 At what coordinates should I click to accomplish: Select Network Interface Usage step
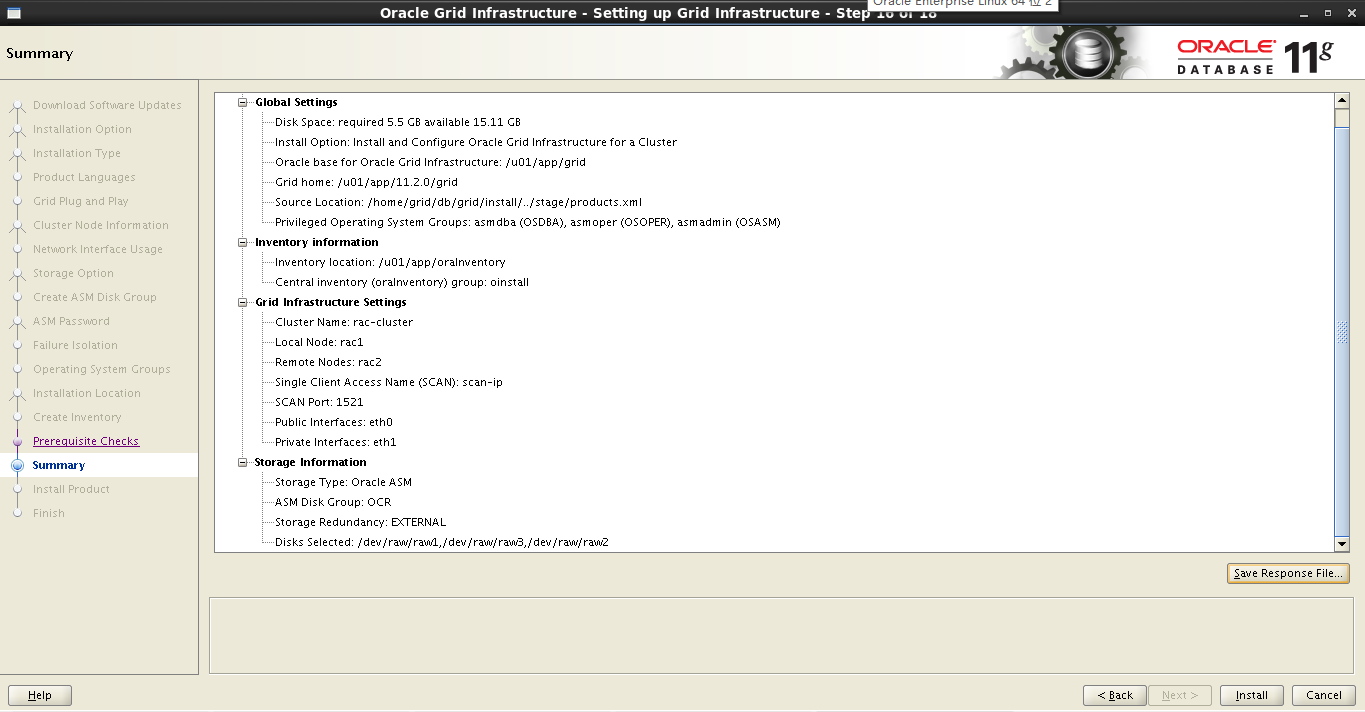coord(98,249)
